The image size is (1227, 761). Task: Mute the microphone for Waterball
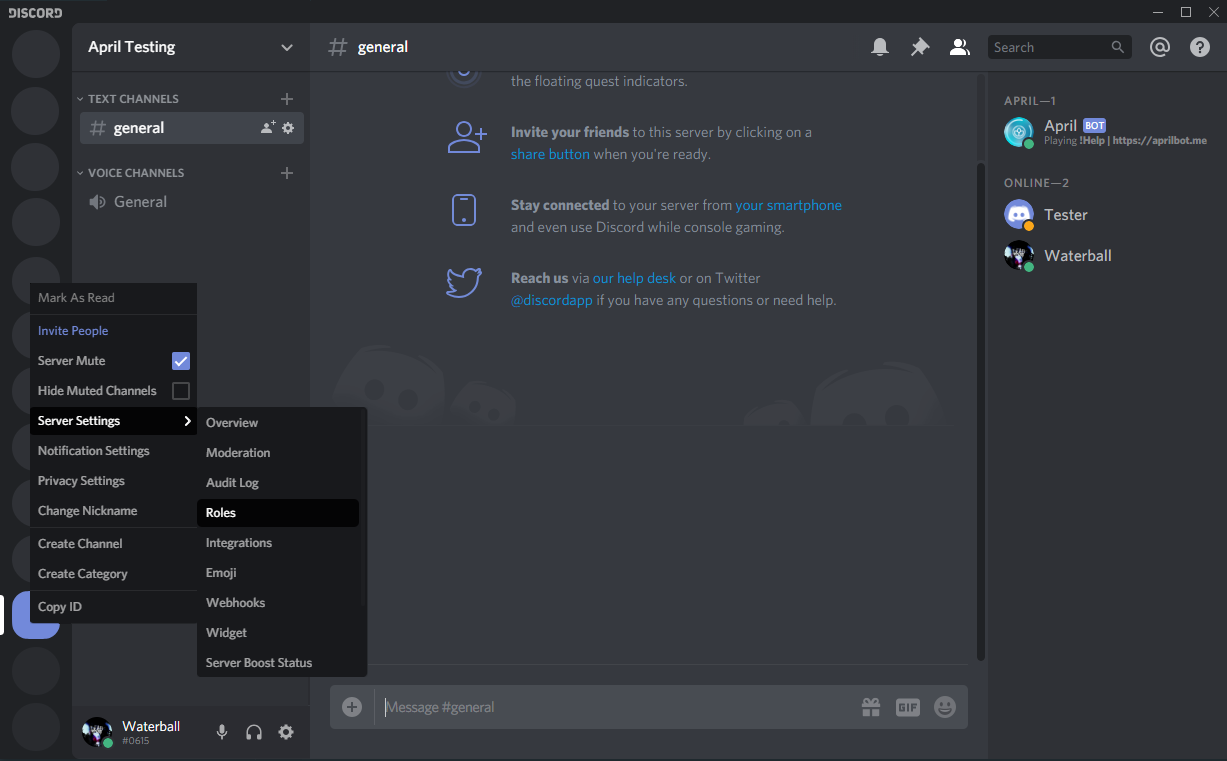[222, 731]
